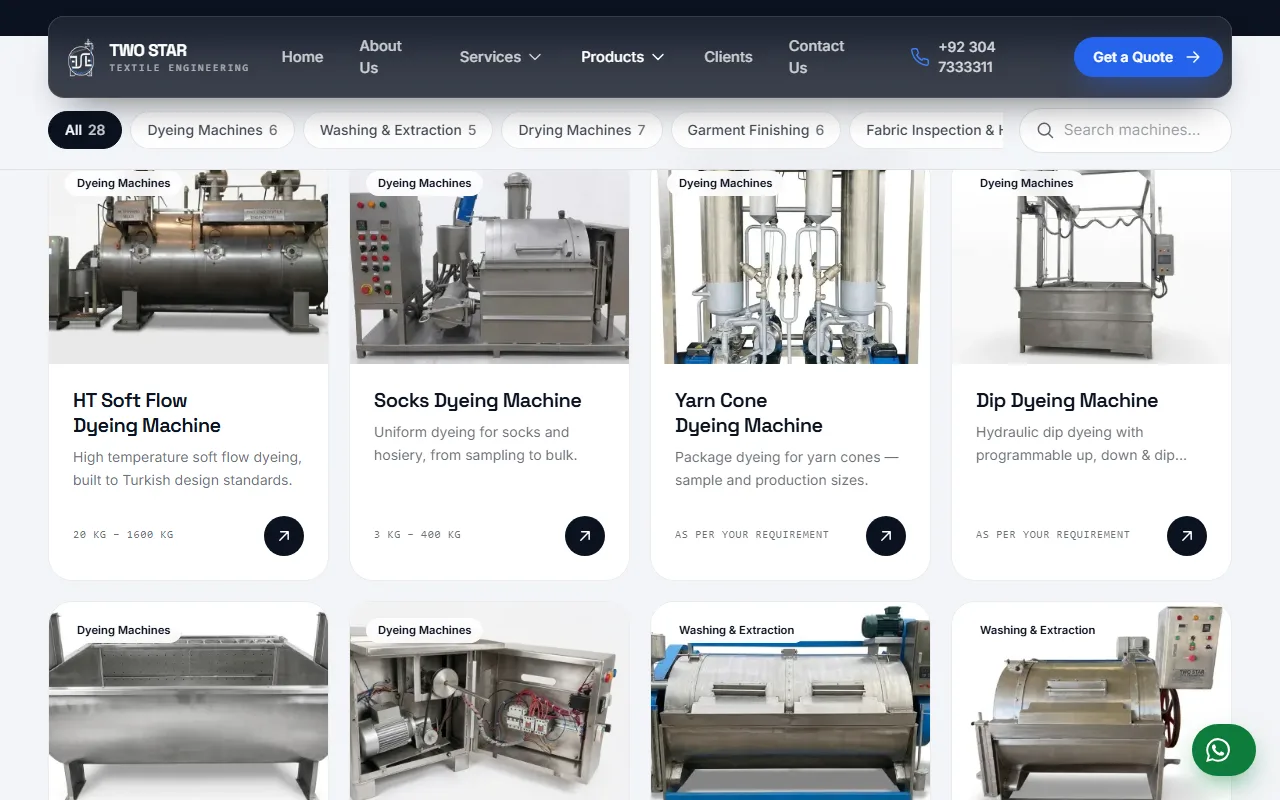Click the Yarn Cone Dyeing Machine title

pos(749,413)
